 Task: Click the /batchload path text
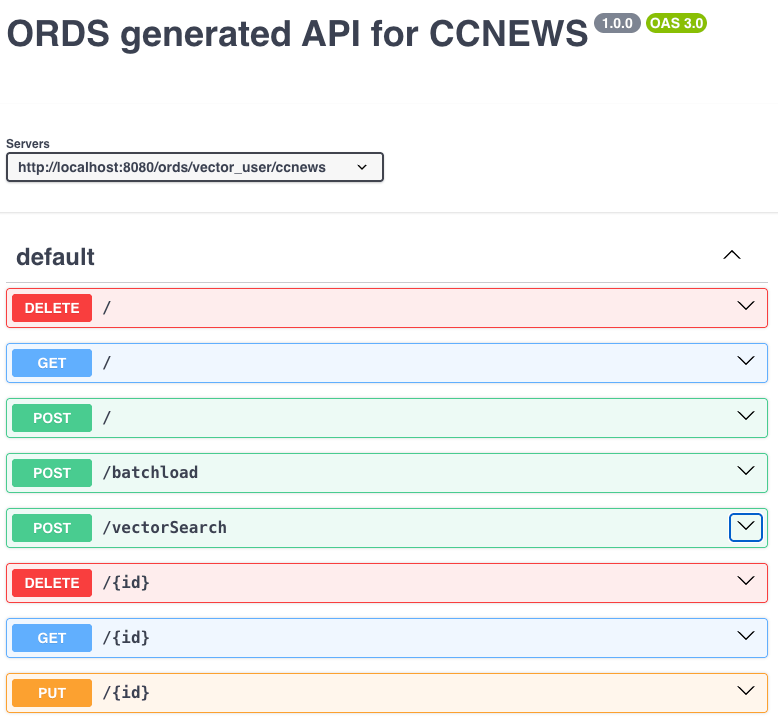point(150,473)
